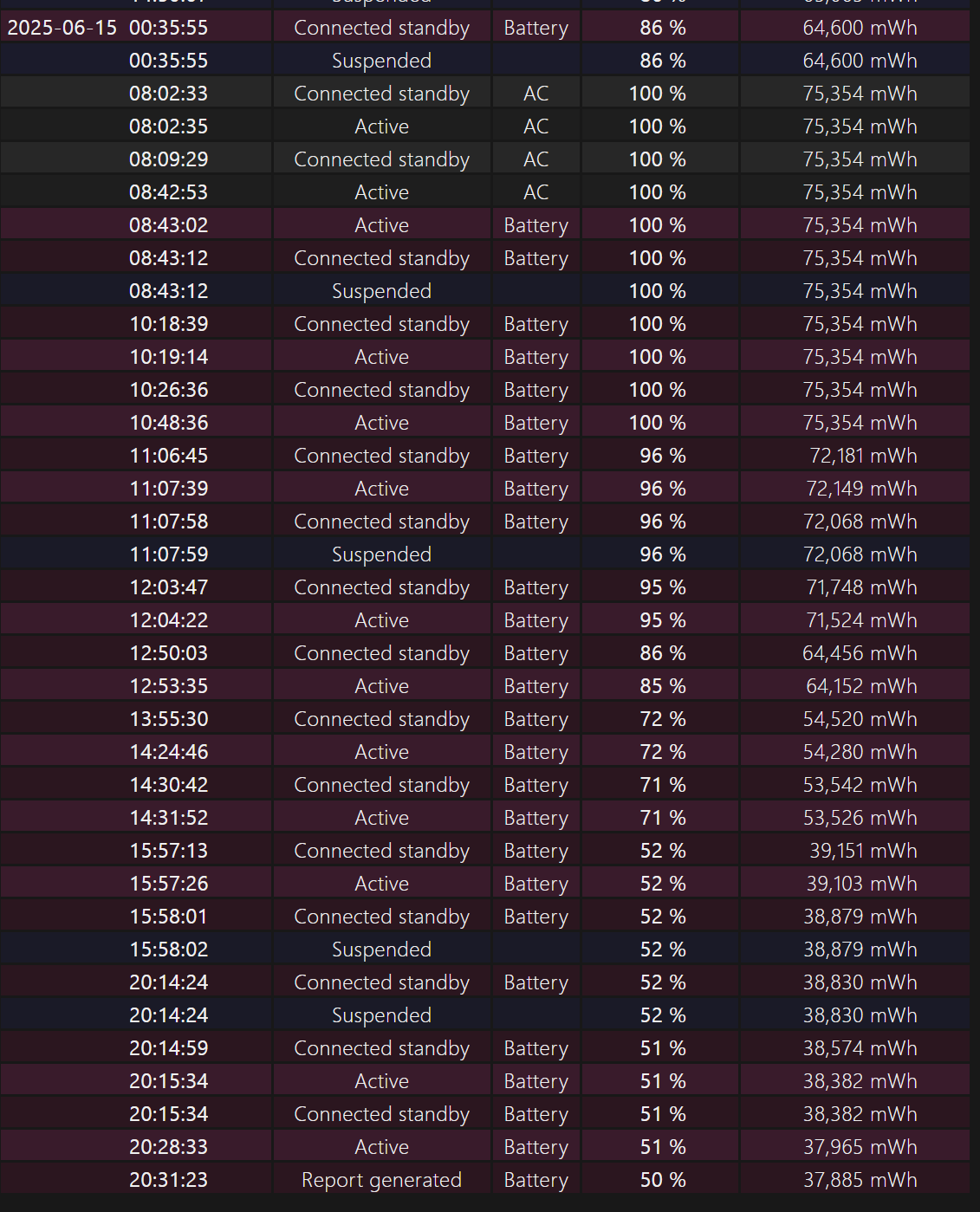This screenshot has height=1212, width=980.
Task: Select the AC source in the 08:42:53 row
Action: click(x=535, y=192)
